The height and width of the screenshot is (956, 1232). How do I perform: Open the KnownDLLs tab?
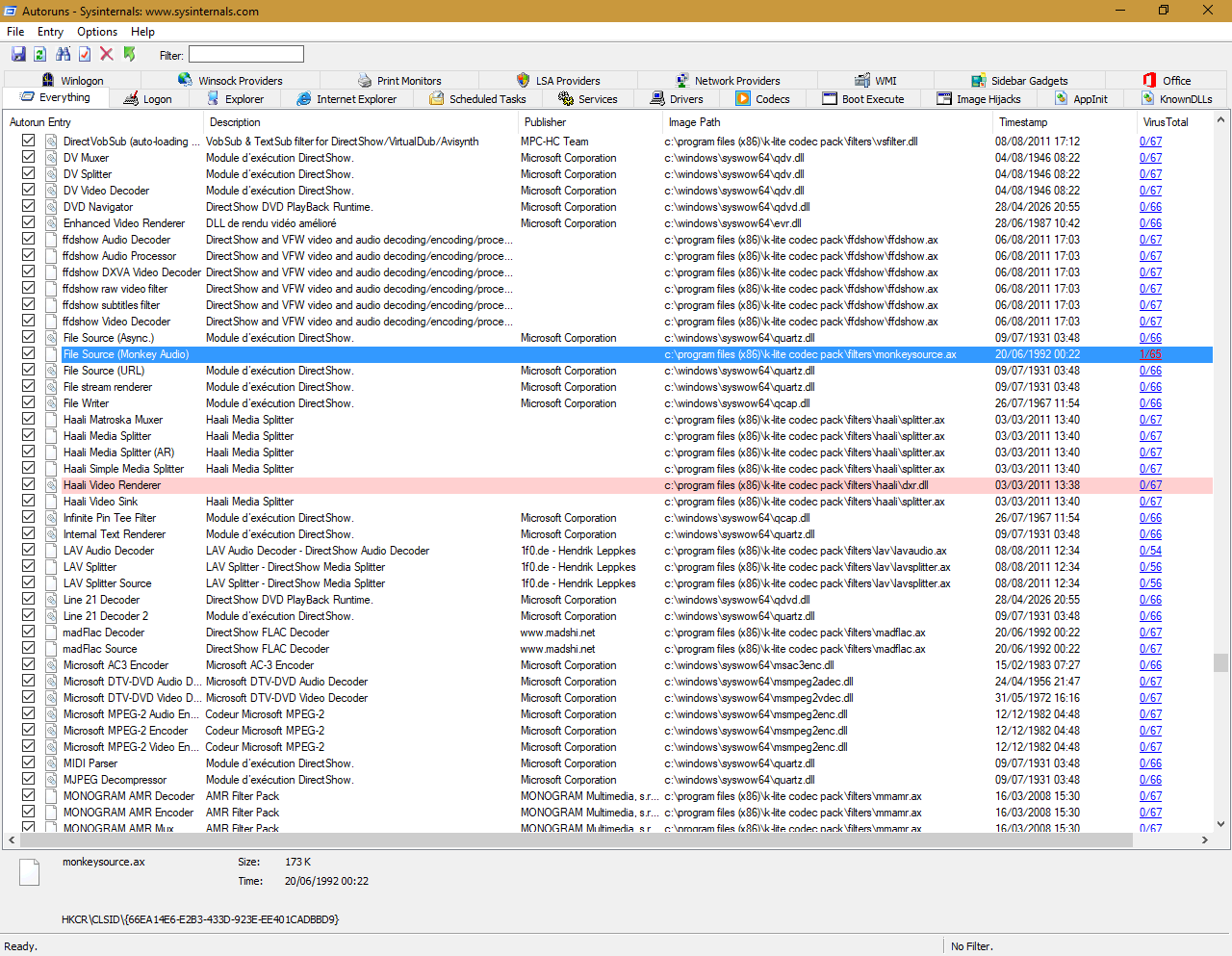pyautogui.click(x=1177, y=99)
